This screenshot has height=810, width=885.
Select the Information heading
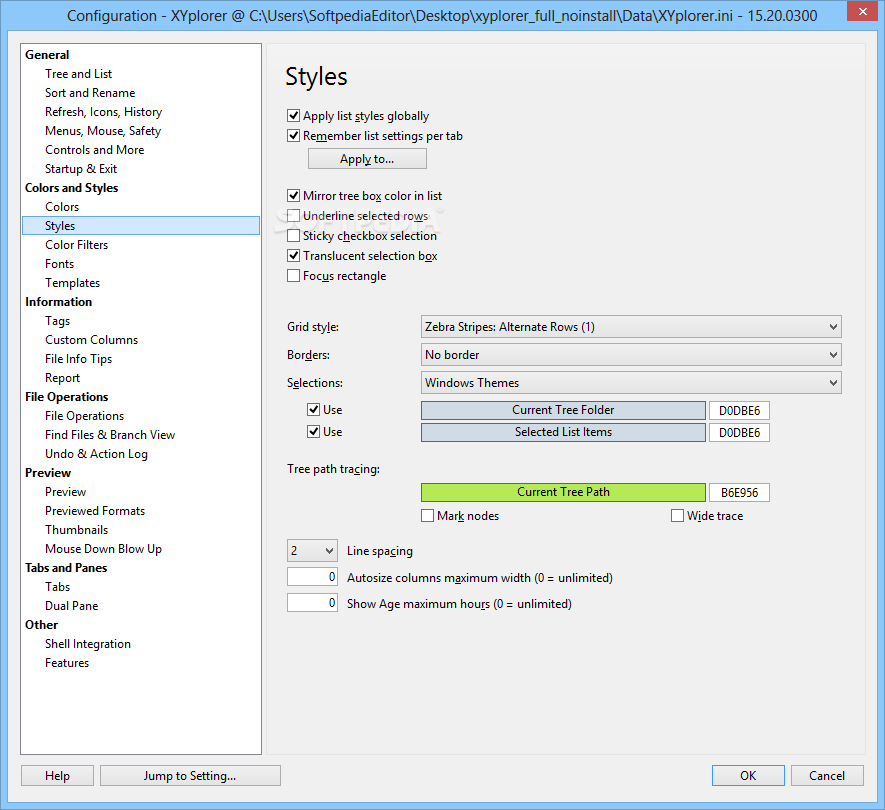[x=59, y=302]
